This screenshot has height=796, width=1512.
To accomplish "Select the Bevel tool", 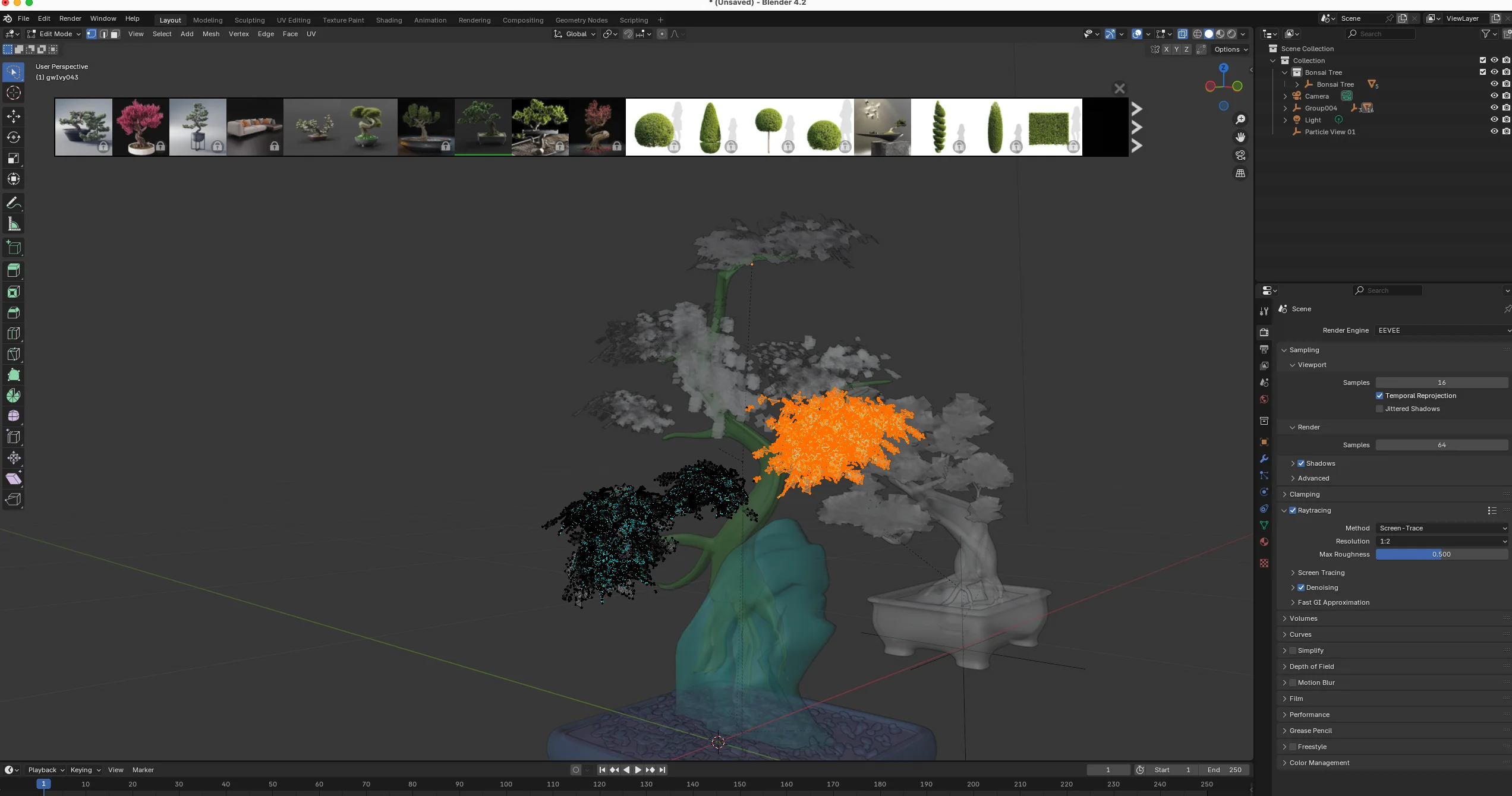I will tap(14, 312).
